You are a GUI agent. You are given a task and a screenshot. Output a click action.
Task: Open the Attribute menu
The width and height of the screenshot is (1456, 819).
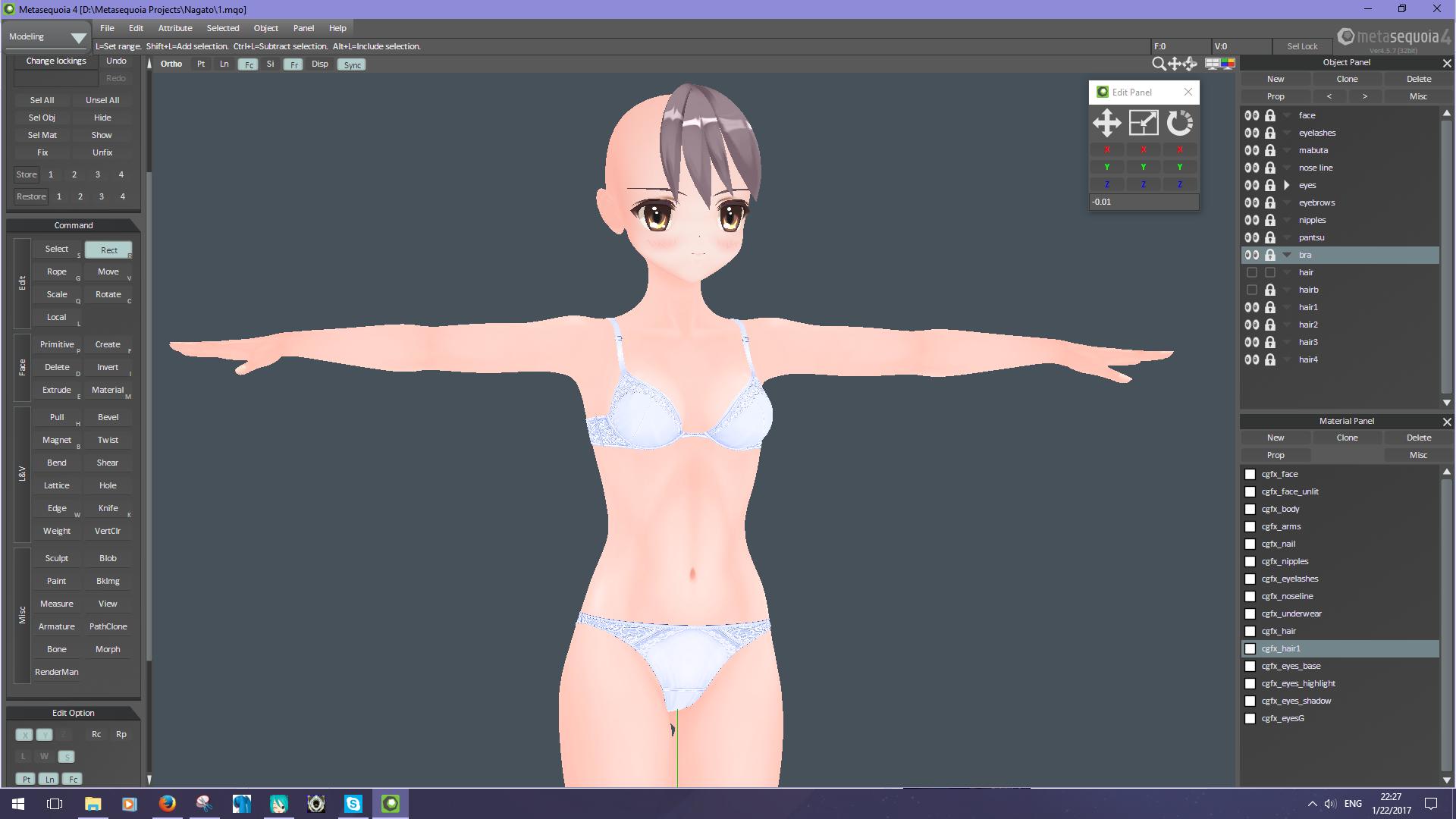[174, 28]
